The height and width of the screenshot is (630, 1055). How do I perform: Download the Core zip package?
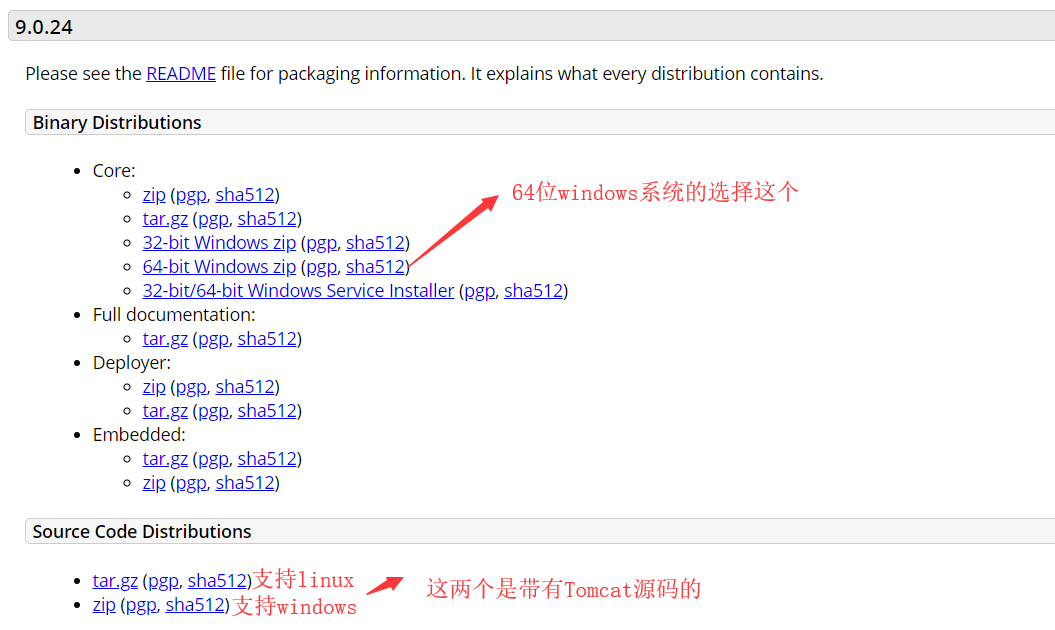[x=154, y=195]
